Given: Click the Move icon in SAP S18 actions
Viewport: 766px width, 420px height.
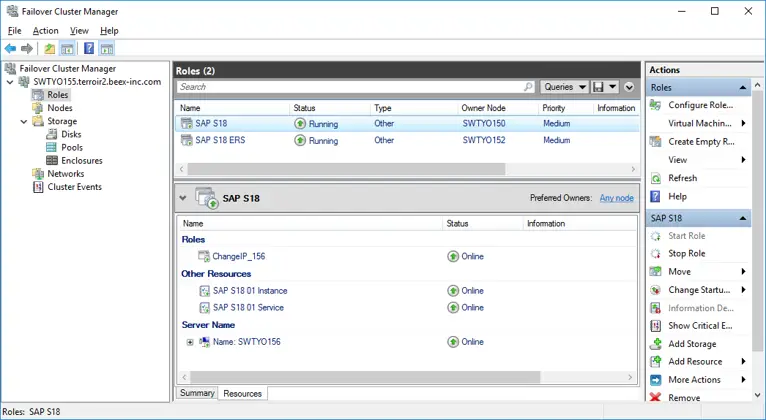Looking at the screenshot, I should 656,272.
